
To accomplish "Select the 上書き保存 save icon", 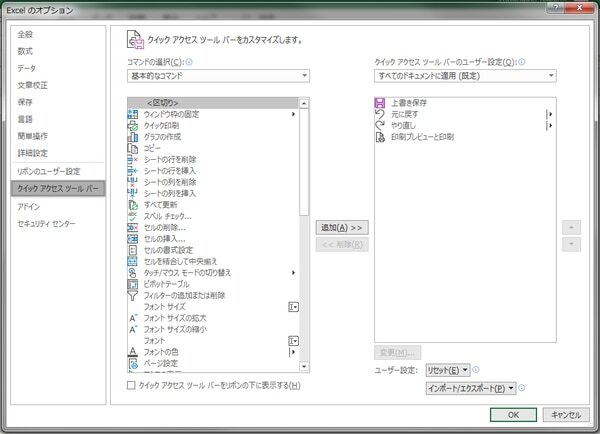I will [380, 102].
